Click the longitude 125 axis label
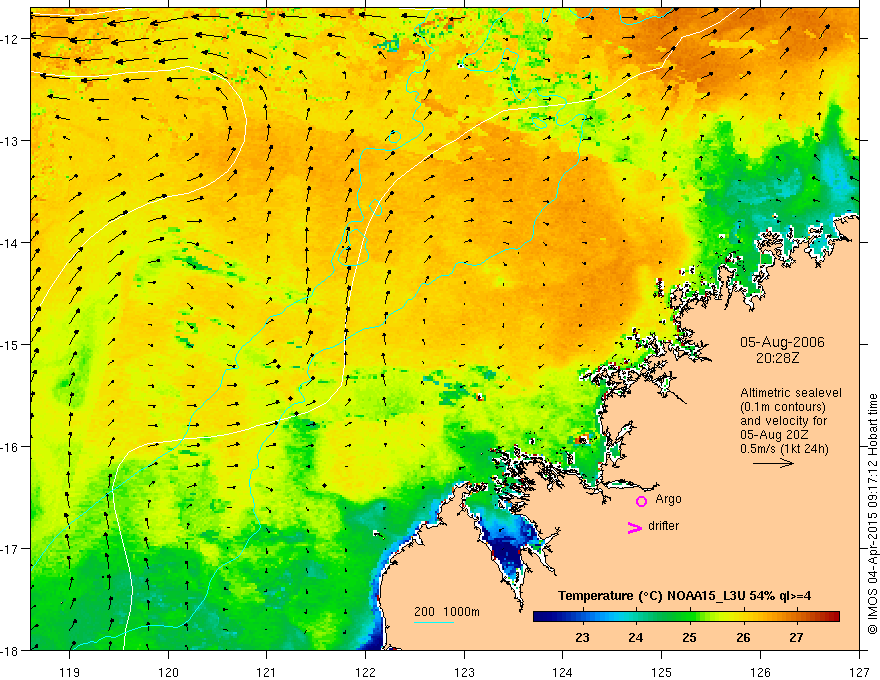 (662, 672)
